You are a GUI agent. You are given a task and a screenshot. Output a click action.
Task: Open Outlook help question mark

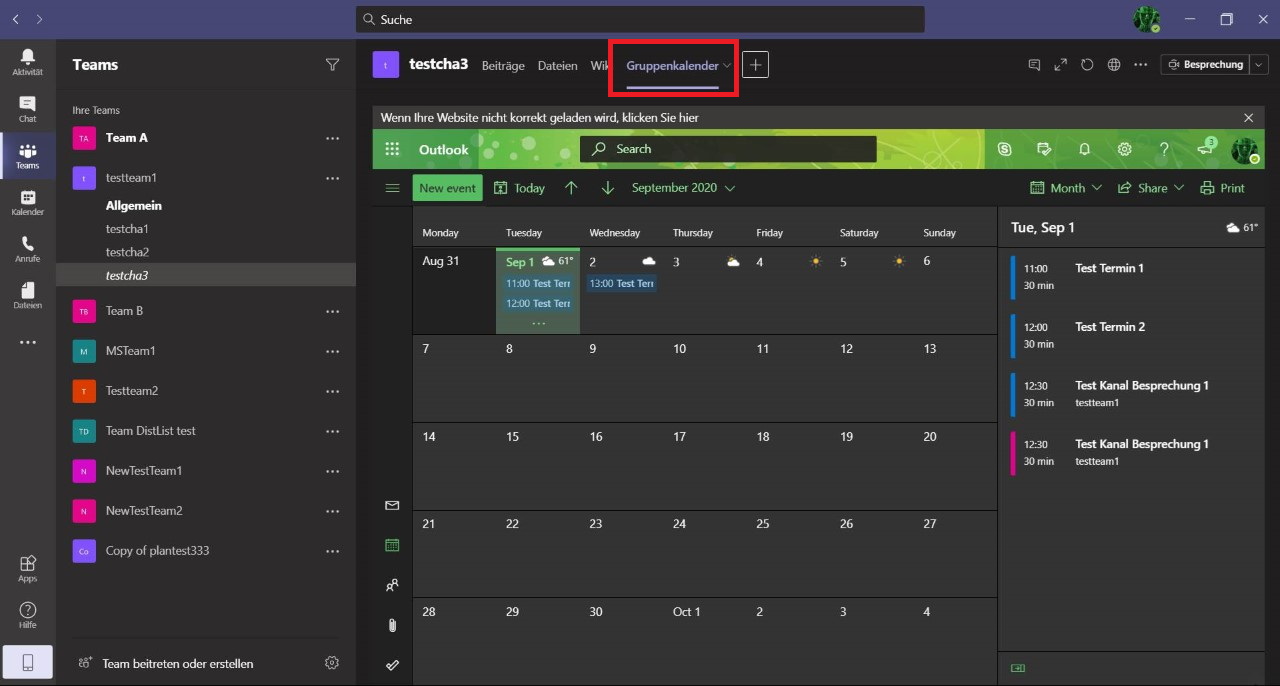(x=1164, y=149)
